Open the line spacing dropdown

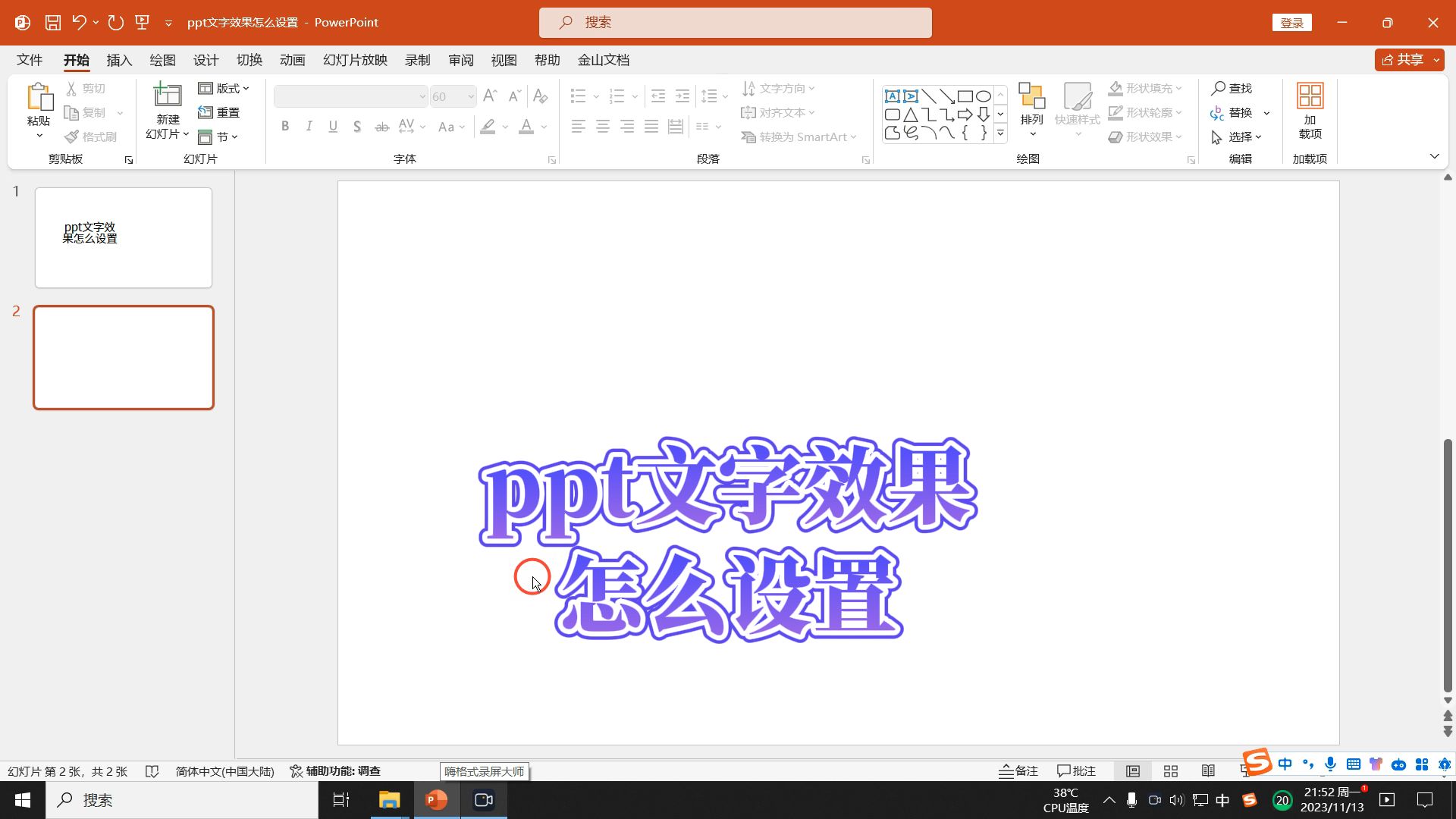pos(714,96)
